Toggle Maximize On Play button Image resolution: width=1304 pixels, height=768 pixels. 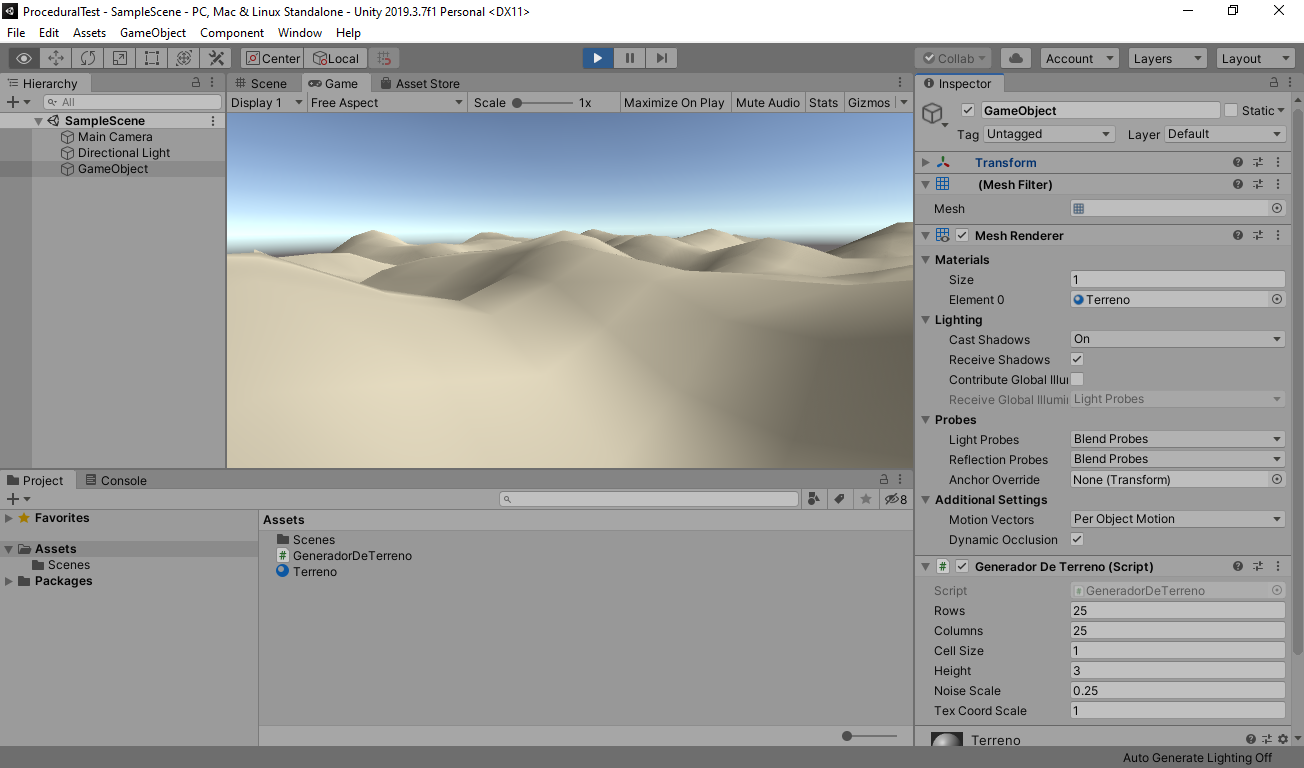[674, 102]
